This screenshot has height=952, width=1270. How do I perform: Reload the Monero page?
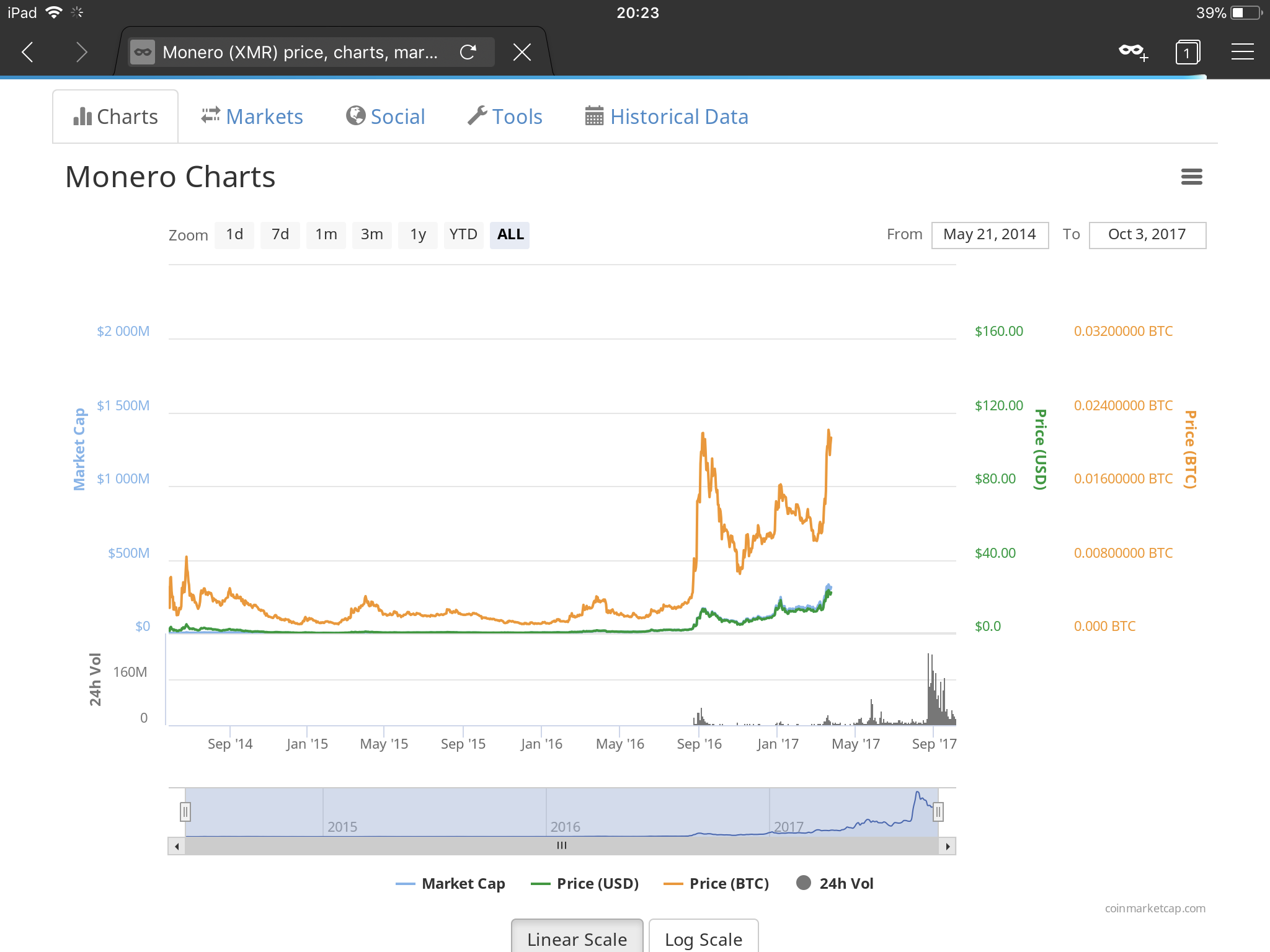(468, 52)
